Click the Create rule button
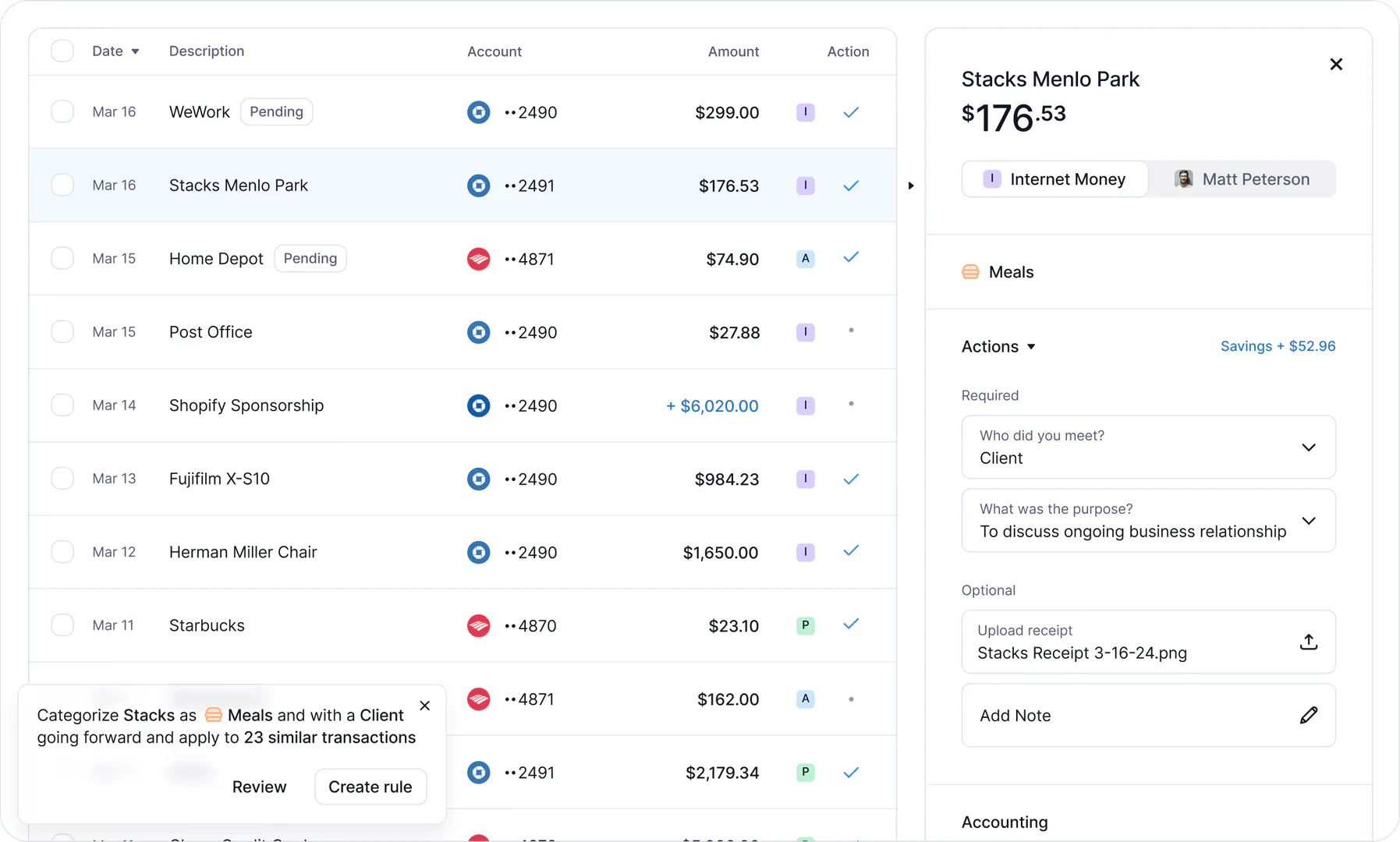The width and height of the screenshot is (1400, 842). 370,787
